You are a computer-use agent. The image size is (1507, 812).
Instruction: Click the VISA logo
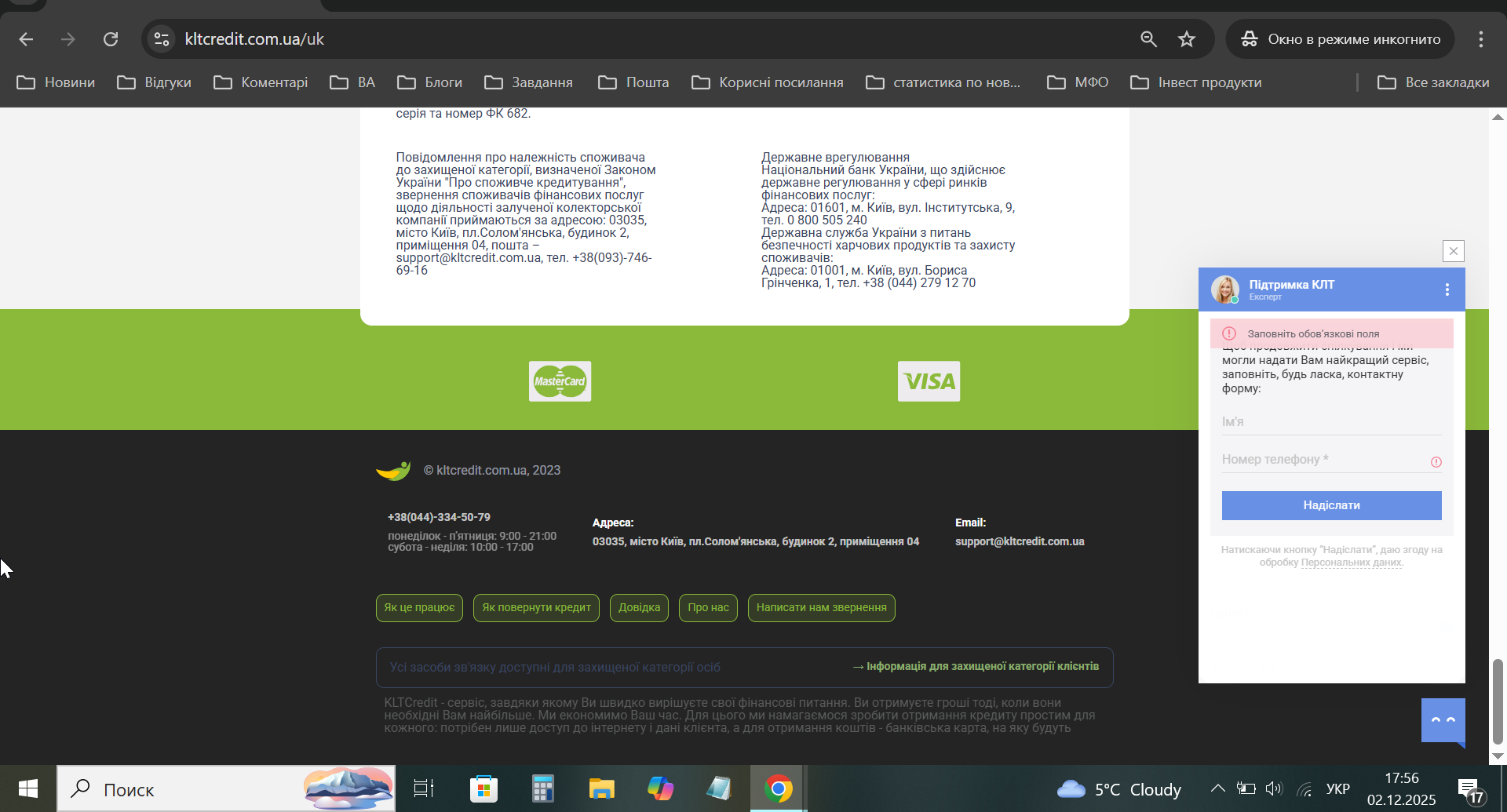coord(929,381)
